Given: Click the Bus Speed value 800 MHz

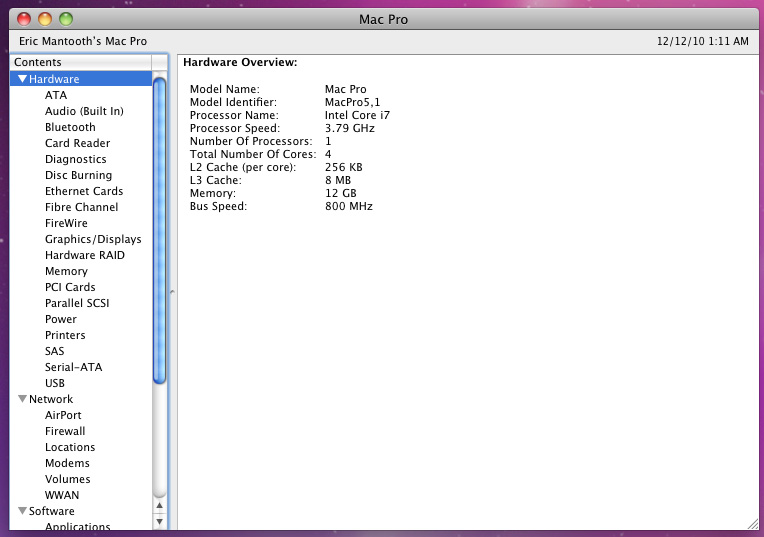Looking at the screenshot, I should click(x=349, y=206).
